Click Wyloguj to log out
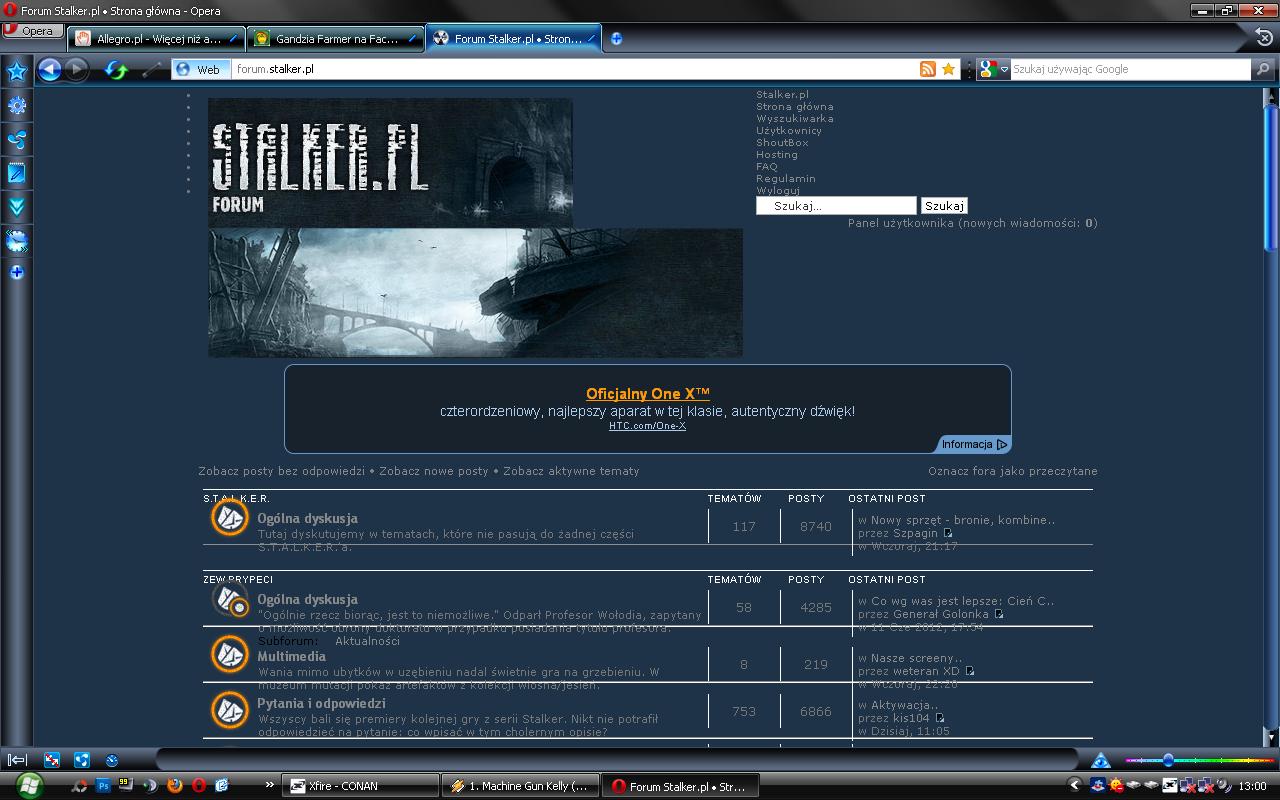This screenshot has height=800, width=1280. coord(778,190)
